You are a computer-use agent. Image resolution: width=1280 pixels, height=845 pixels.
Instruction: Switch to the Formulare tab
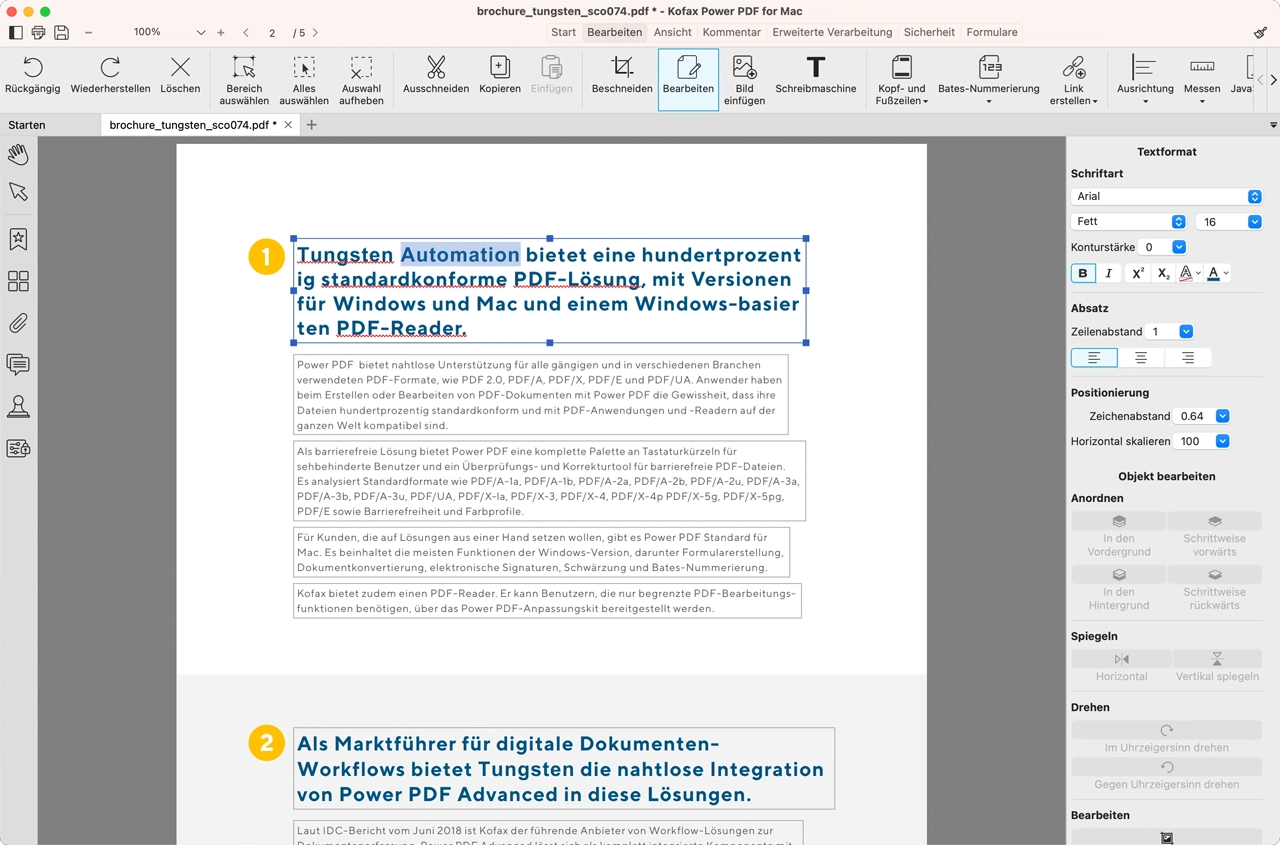992,32
